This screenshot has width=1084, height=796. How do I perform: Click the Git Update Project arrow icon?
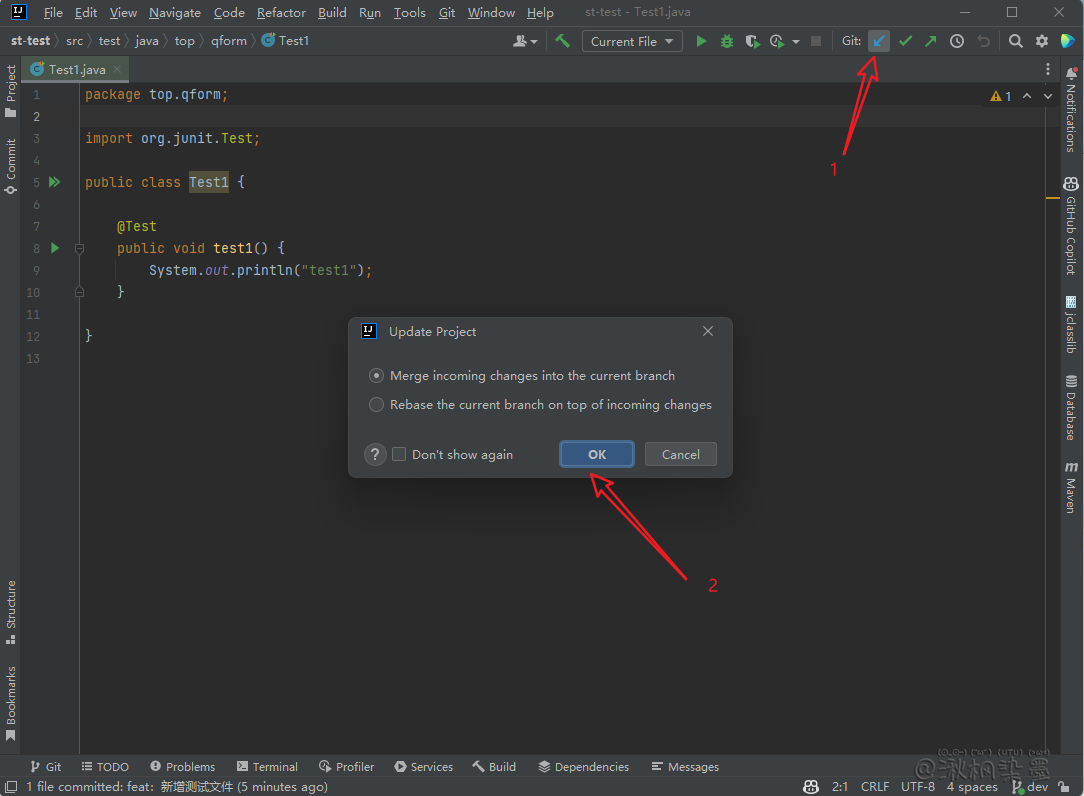[x=878, y=41]
